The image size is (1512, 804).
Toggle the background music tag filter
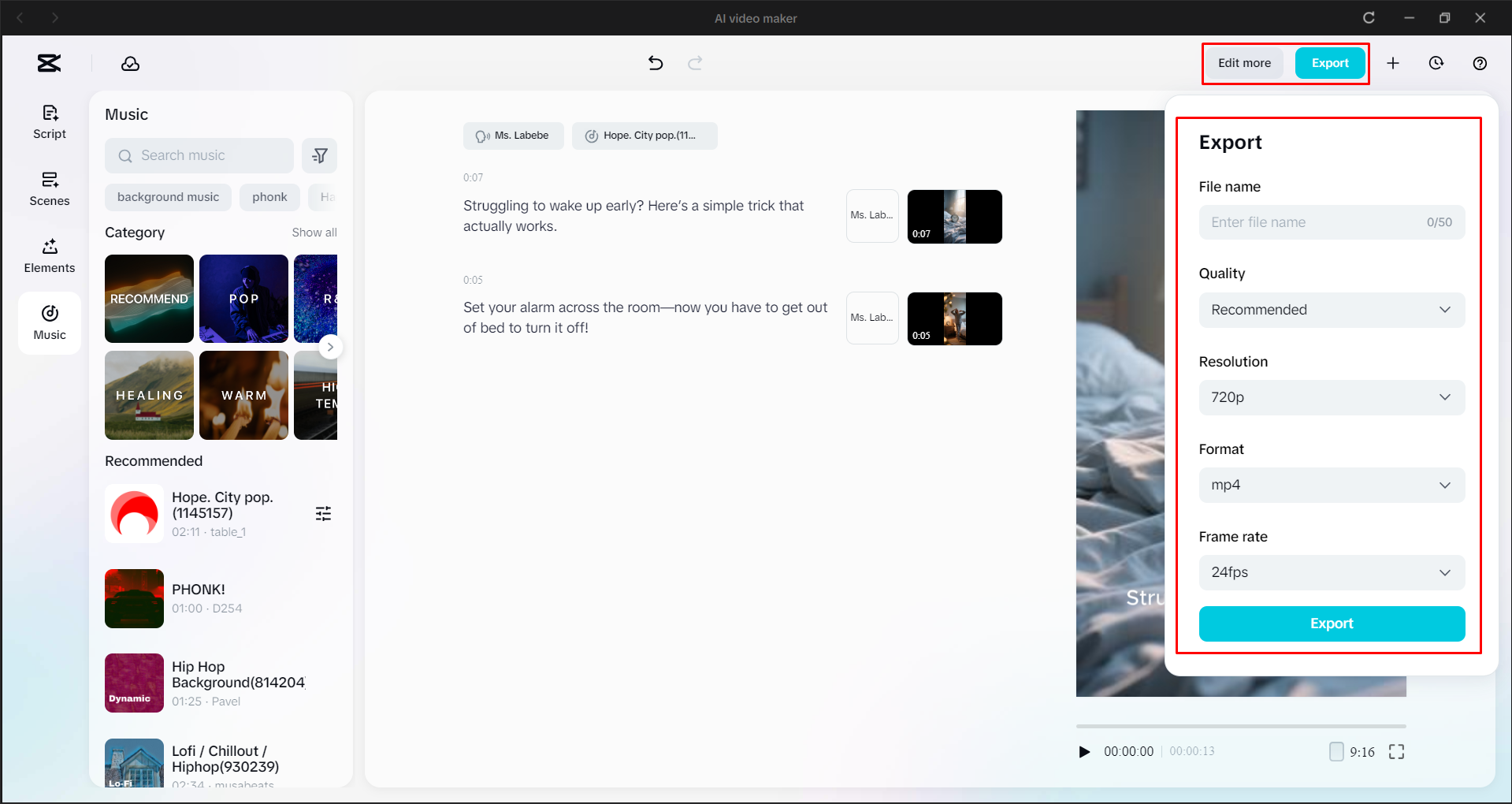[x=168, y=197]
